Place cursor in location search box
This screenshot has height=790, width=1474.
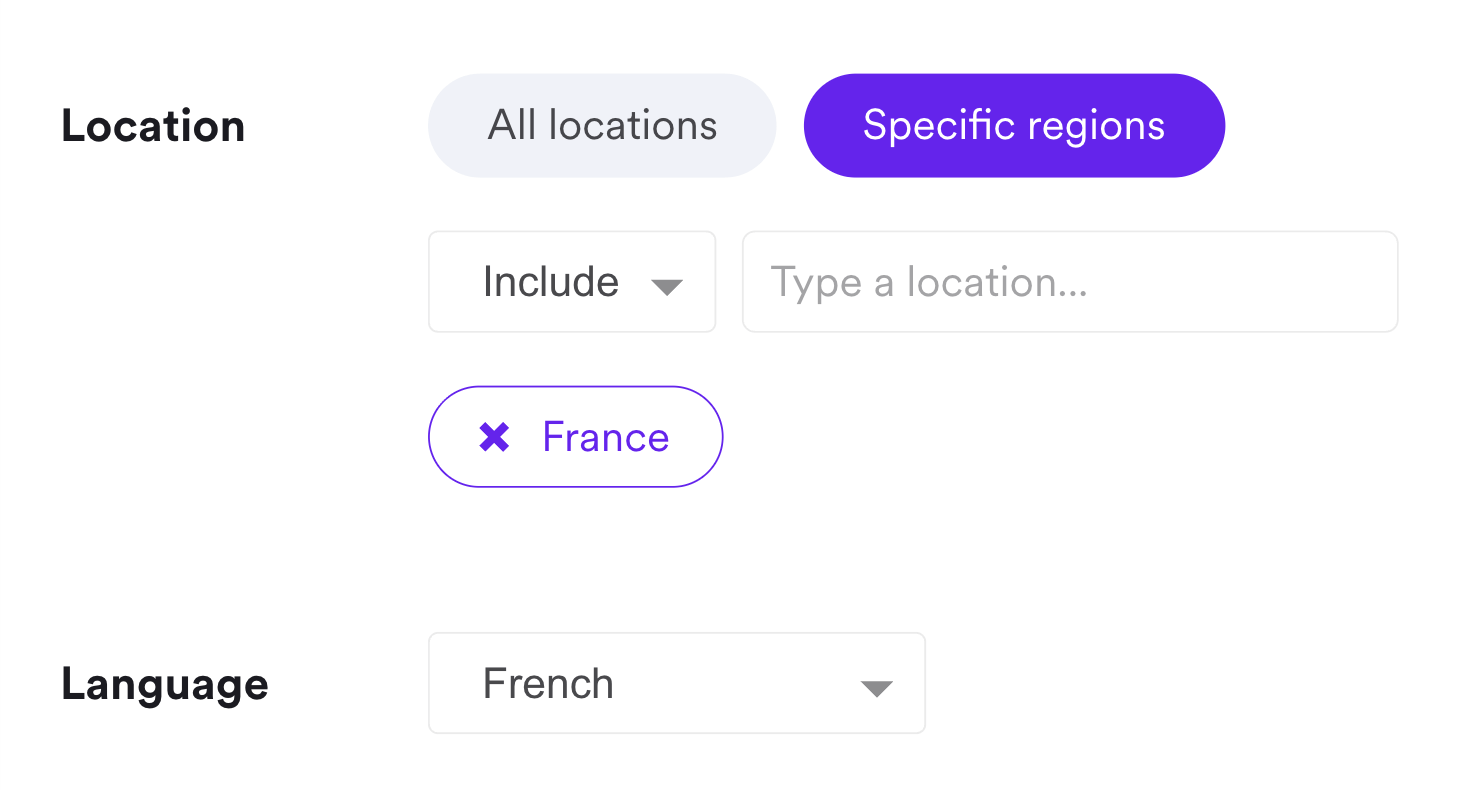(x=1069, y=282)
